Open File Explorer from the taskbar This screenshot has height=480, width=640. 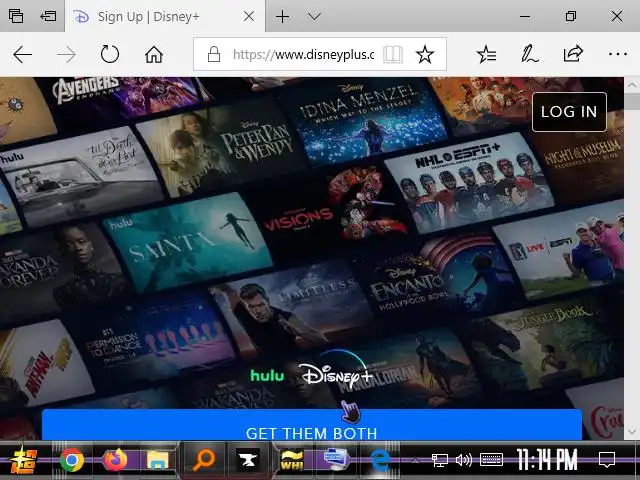pyautogui.click(x=158, y=460)
